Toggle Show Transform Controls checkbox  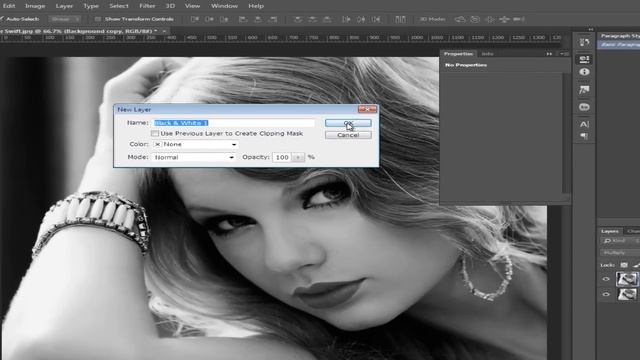[98, 19]
